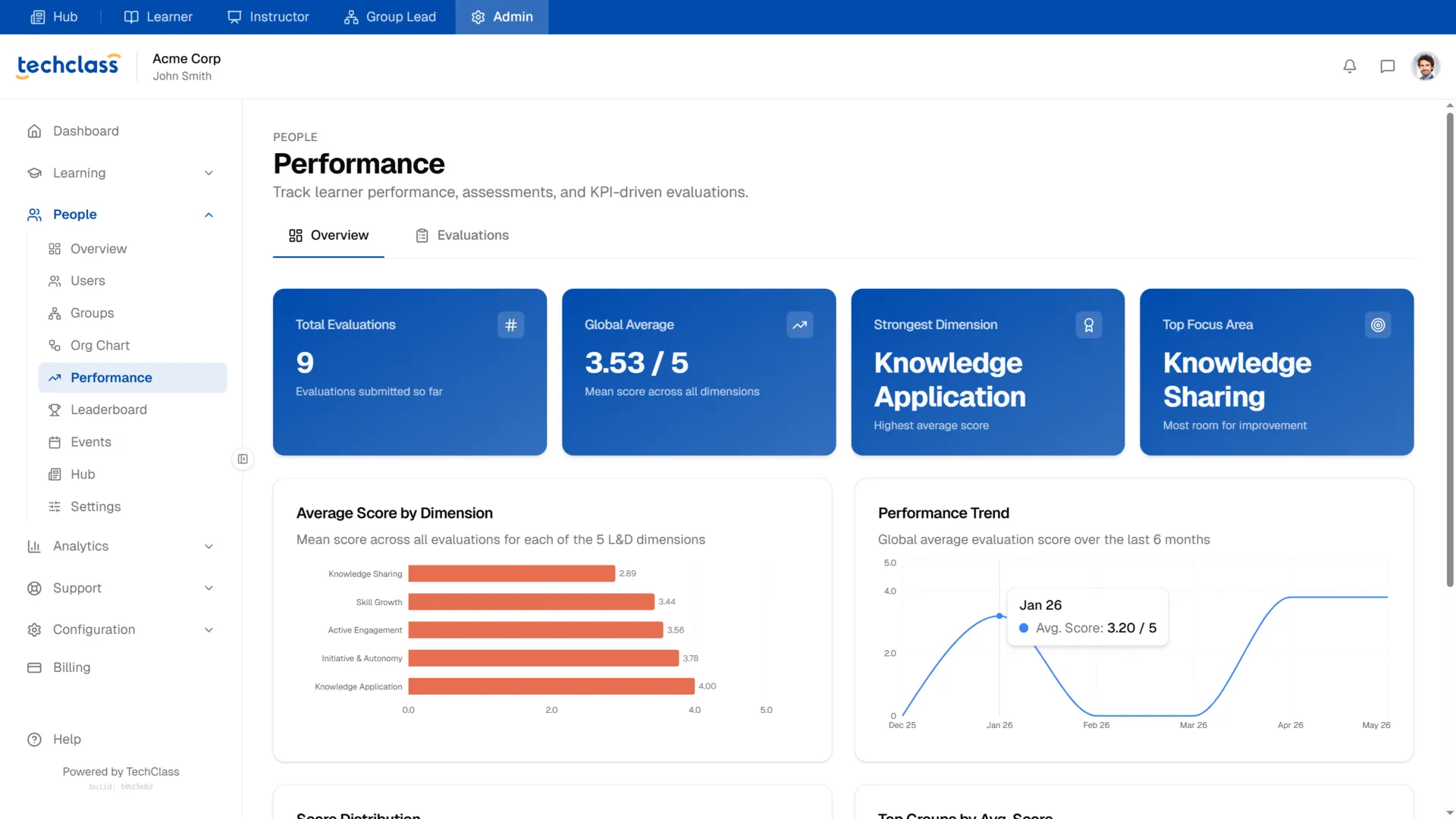Click the Leaderboard trophy icon
Screen dimensions: 1456x819
(55, 409)
